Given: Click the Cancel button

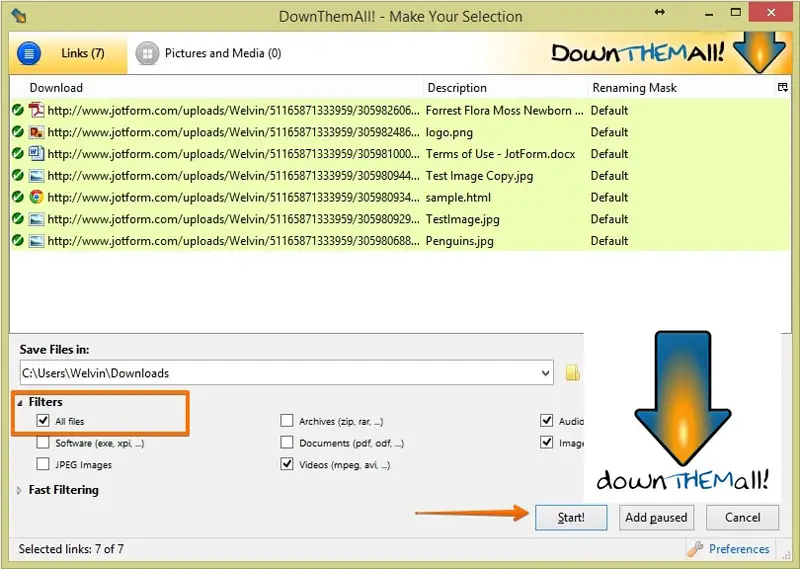Looking at the screenshot, I should (x=742, y=517).
